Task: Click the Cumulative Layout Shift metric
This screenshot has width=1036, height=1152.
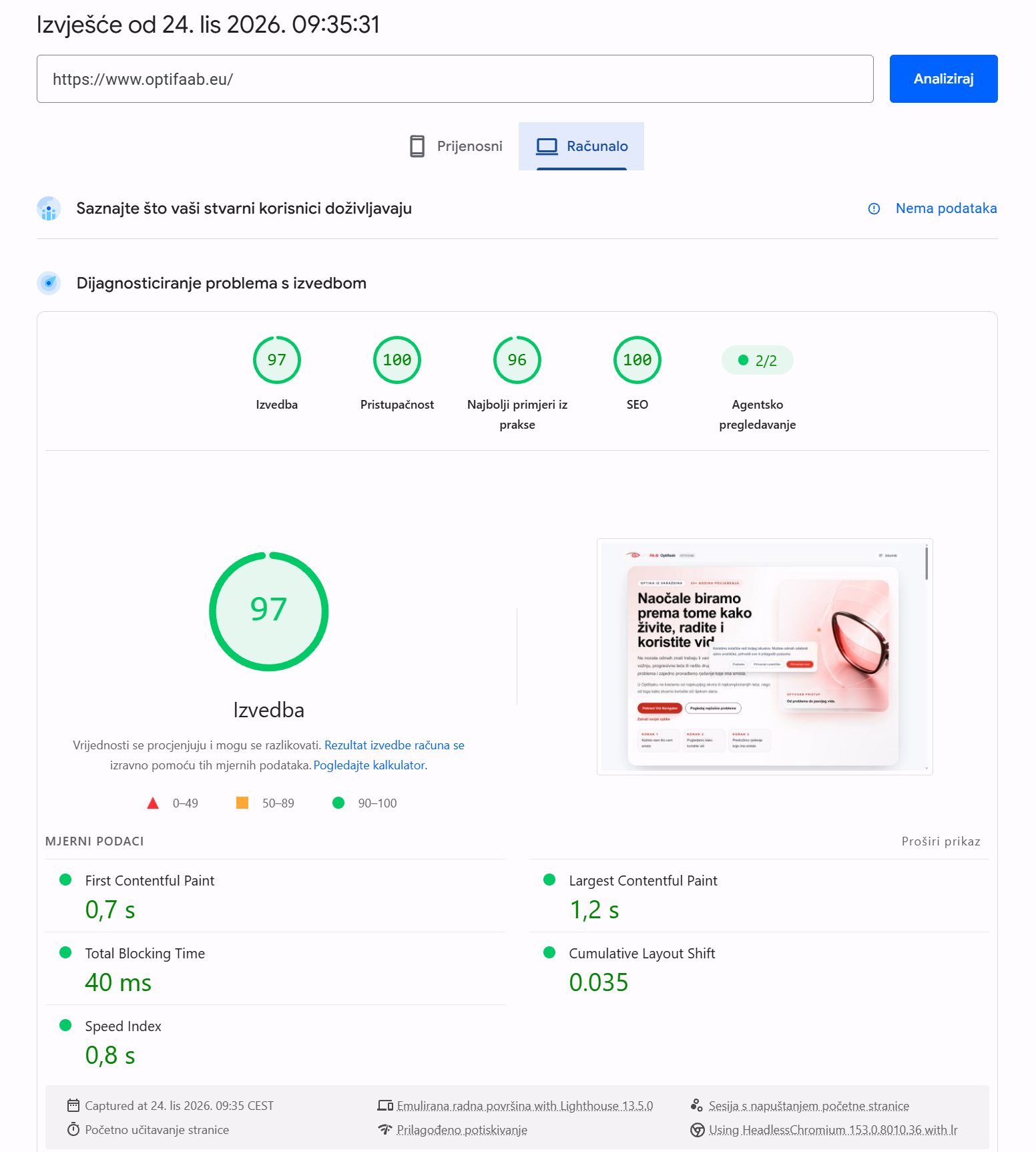Action: pyautogui.click(x=759, y=969)
